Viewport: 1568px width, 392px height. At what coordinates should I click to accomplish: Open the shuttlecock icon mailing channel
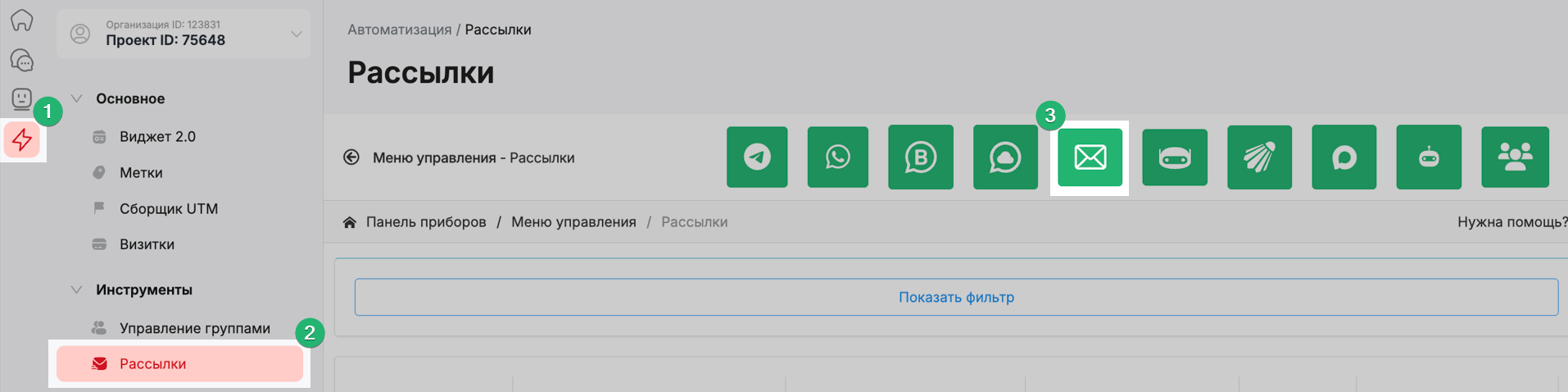coord(1259,157)
